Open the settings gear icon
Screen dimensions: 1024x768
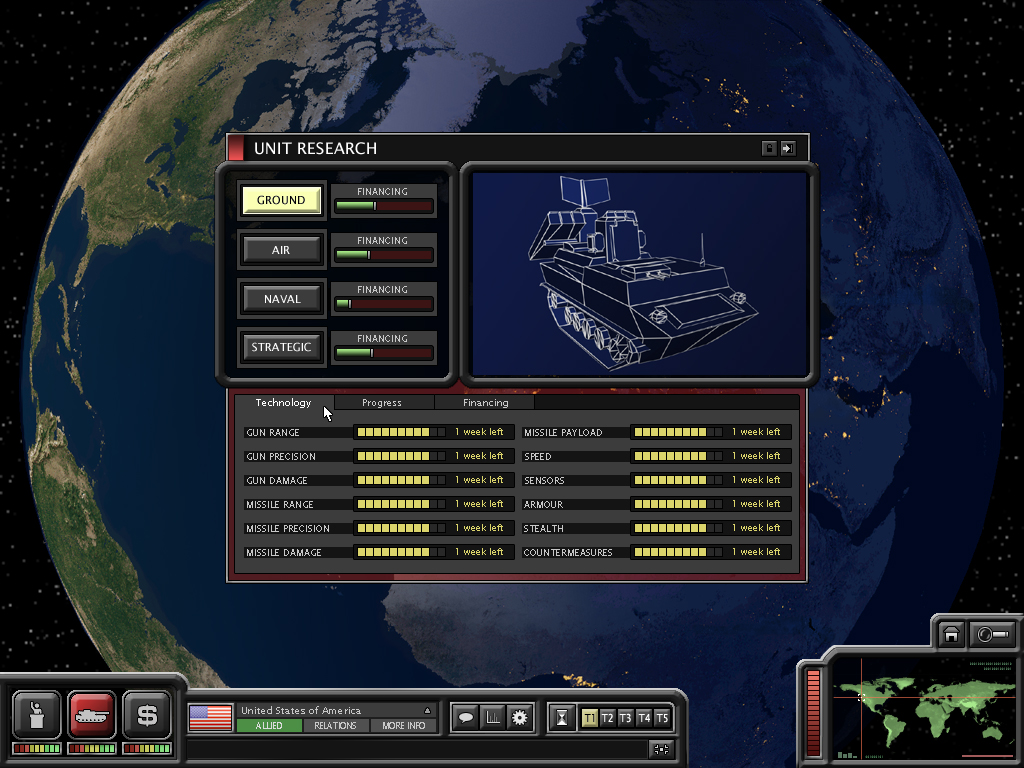tap(519, 717)
